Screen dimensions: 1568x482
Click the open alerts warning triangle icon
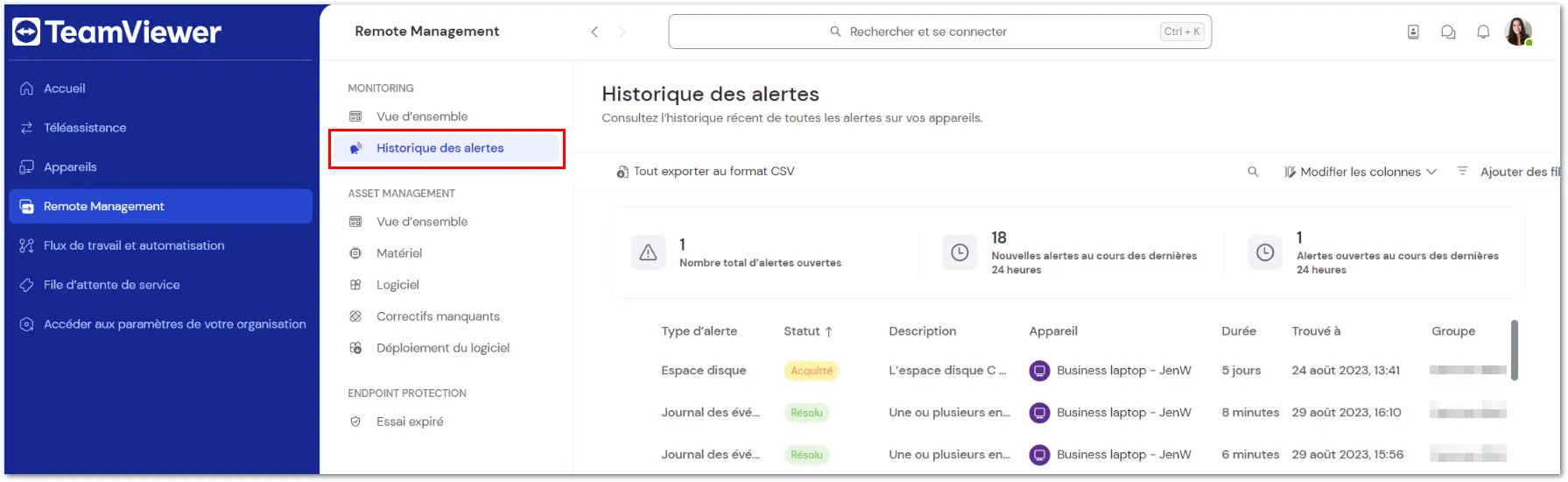[x=648, y=253]
